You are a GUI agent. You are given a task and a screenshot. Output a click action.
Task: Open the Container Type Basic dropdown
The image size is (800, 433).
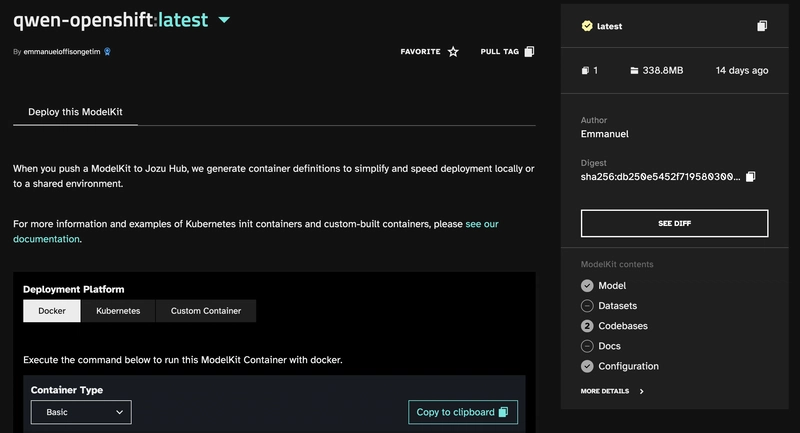pos(81,412)
